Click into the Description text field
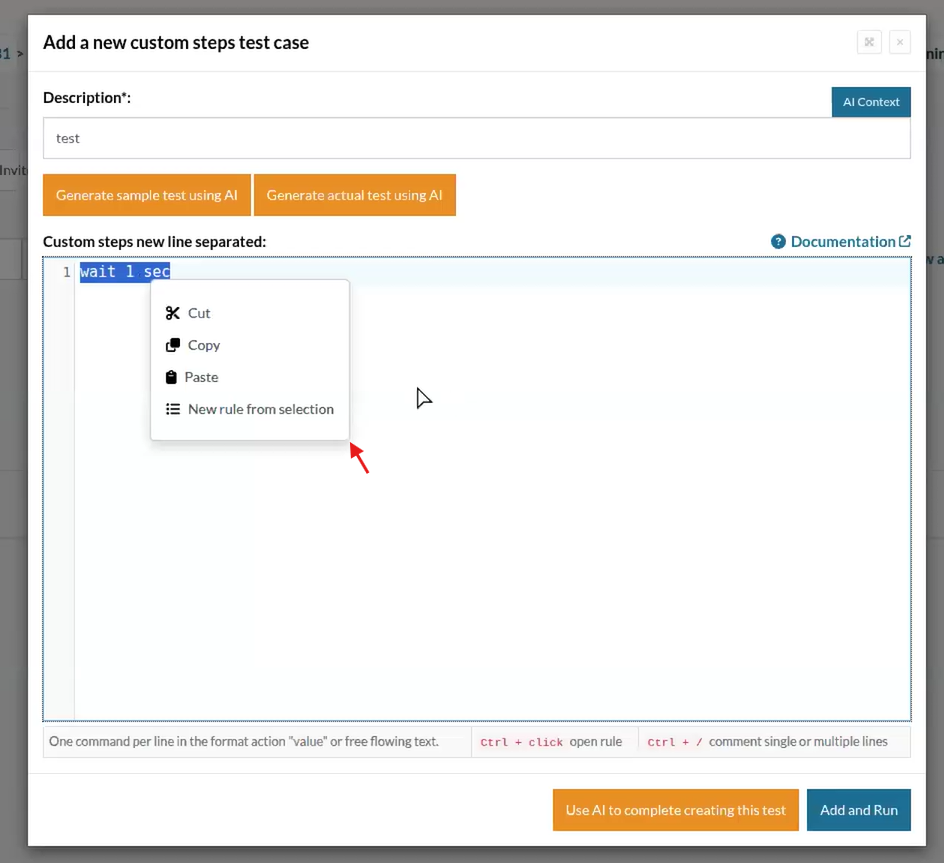This screenshot has height=863, width=944. coord(476,139)
